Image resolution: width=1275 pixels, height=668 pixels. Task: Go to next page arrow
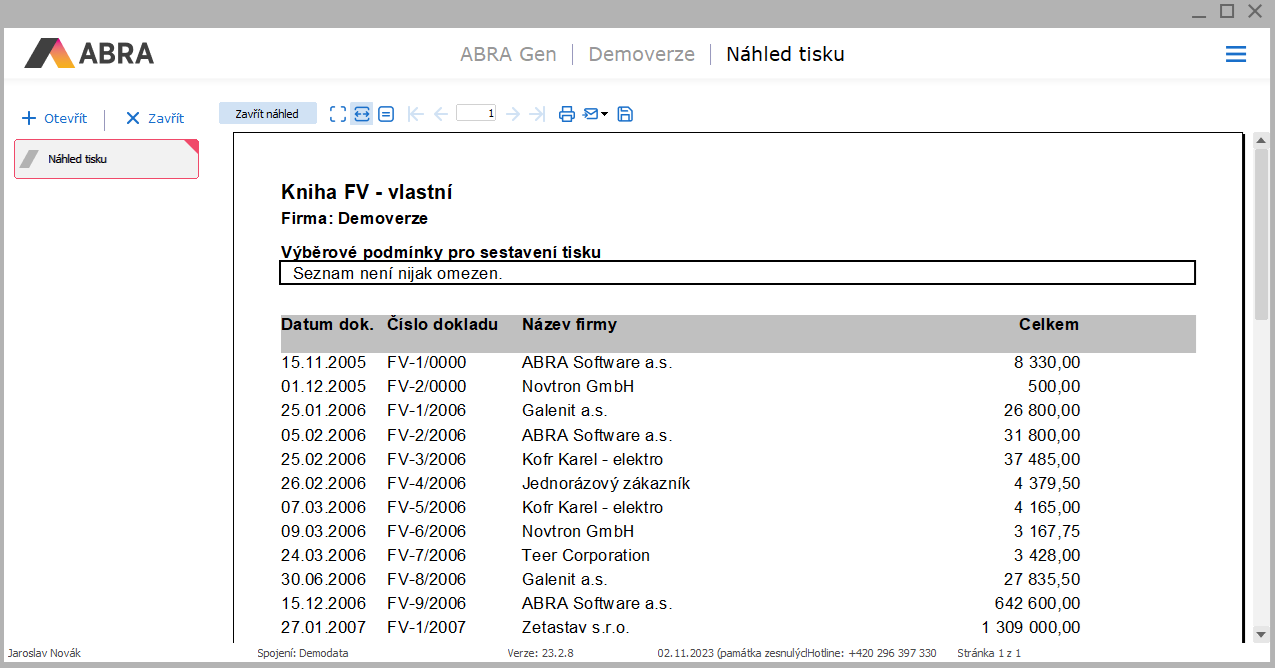point(513,114)
